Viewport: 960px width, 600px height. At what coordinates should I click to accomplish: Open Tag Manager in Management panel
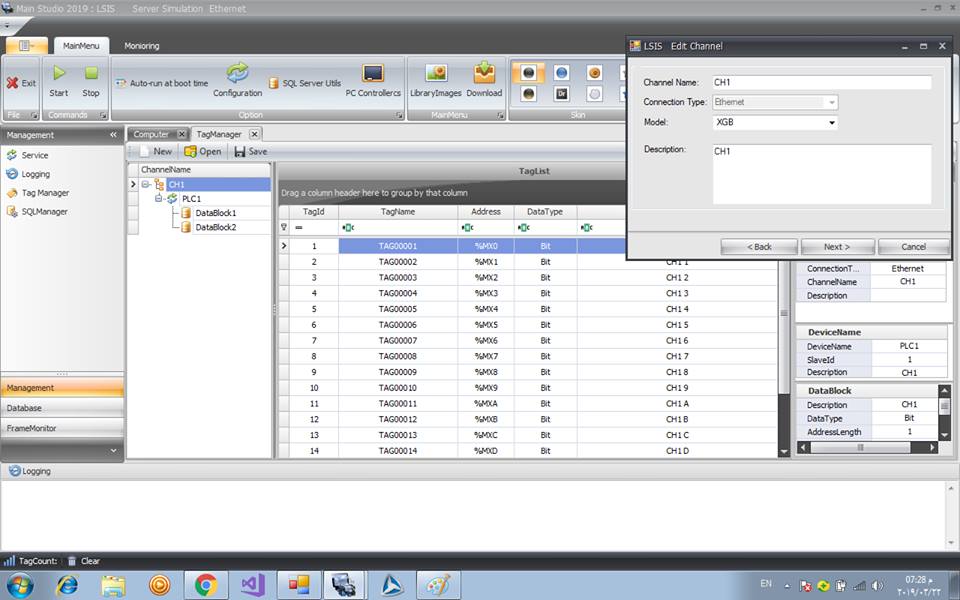tap(38, 193)
